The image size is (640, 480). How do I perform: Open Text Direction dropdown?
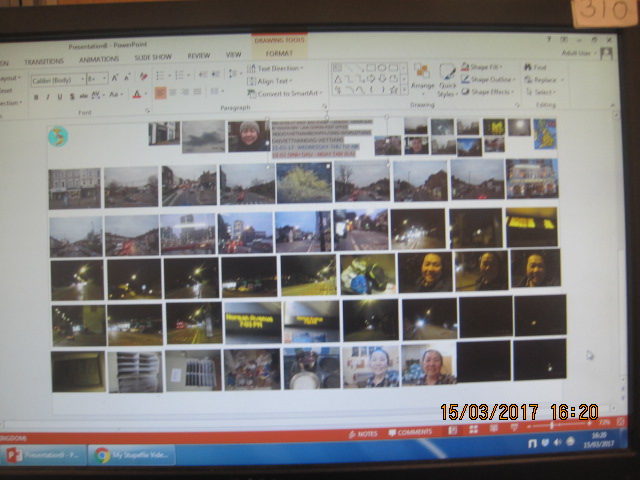tap(276, 69)
